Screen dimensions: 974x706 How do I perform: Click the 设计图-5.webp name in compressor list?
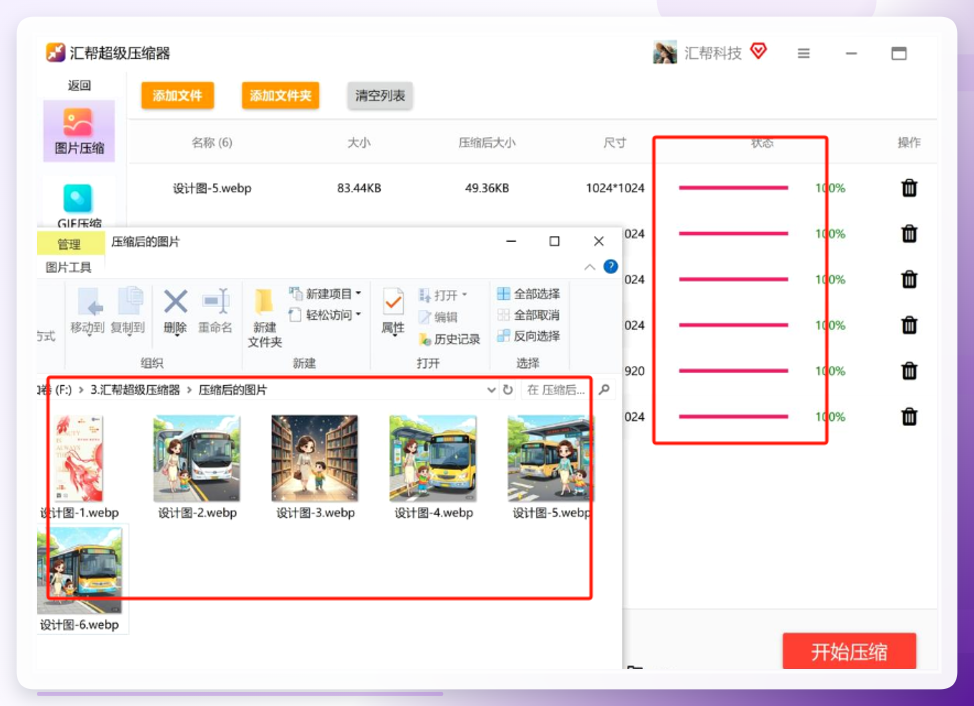212,188
